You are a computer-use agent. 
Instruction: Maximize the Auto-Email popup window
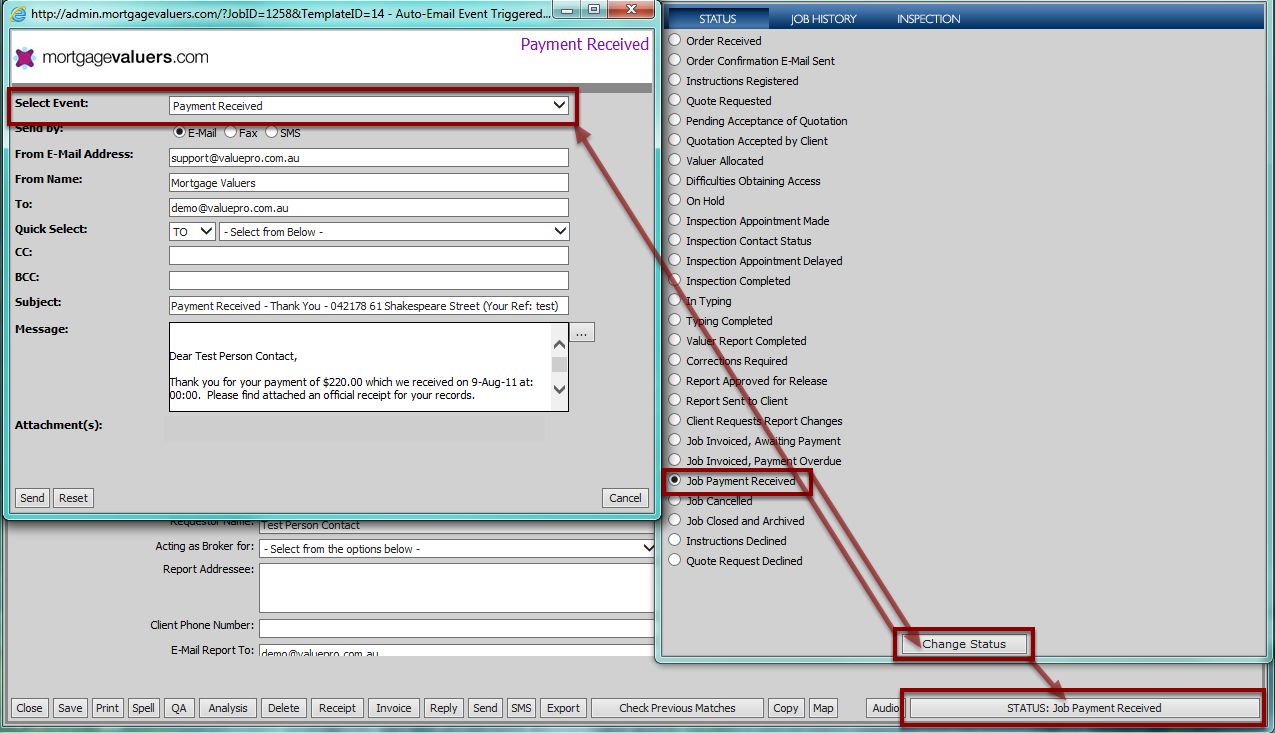coord(596,10)
